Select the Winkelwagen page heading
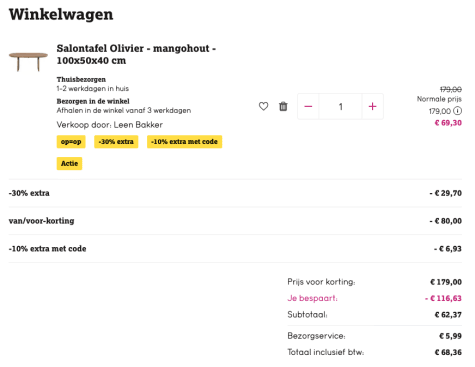Screen dimensions: 475x367 61,14
